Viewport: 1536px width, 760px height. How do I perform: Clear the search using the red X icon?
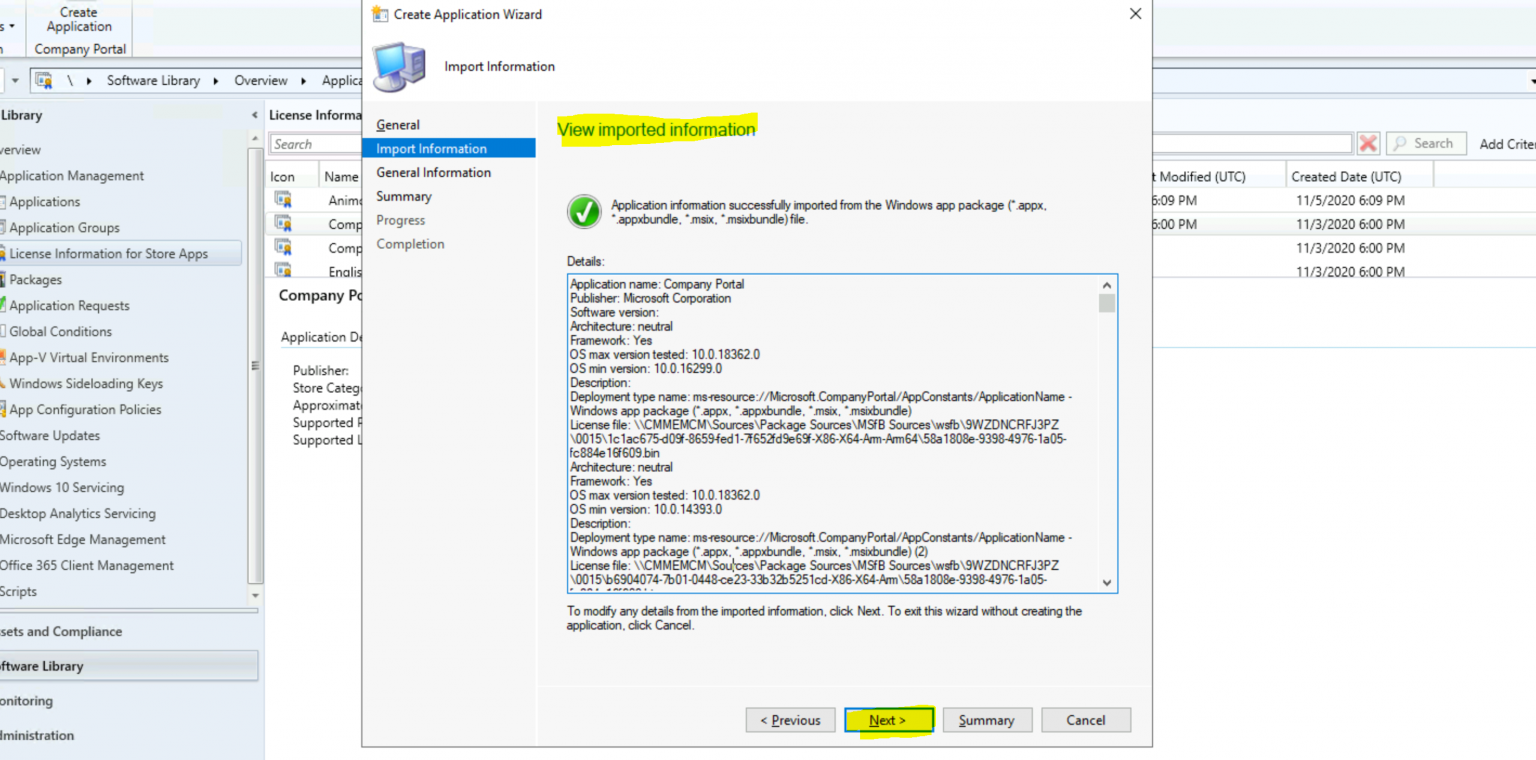1368,143
